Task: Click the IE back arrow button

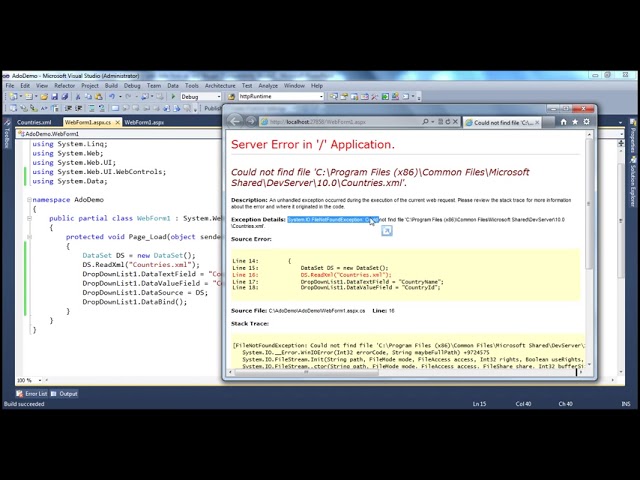Action: click(235, 121)
